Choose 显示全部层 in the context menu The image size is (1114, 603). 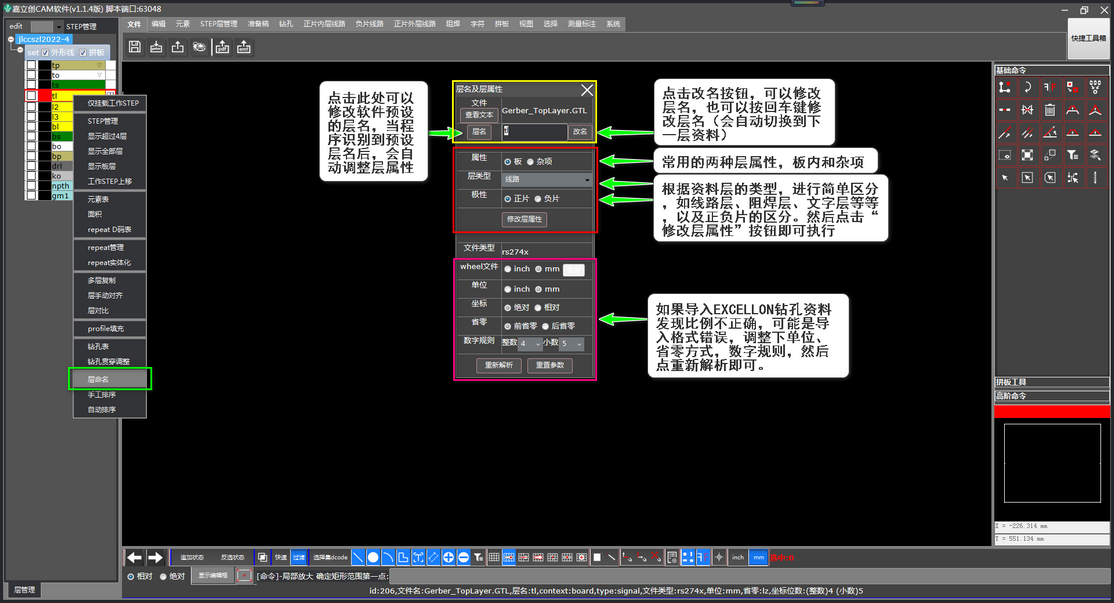point(110,151)
